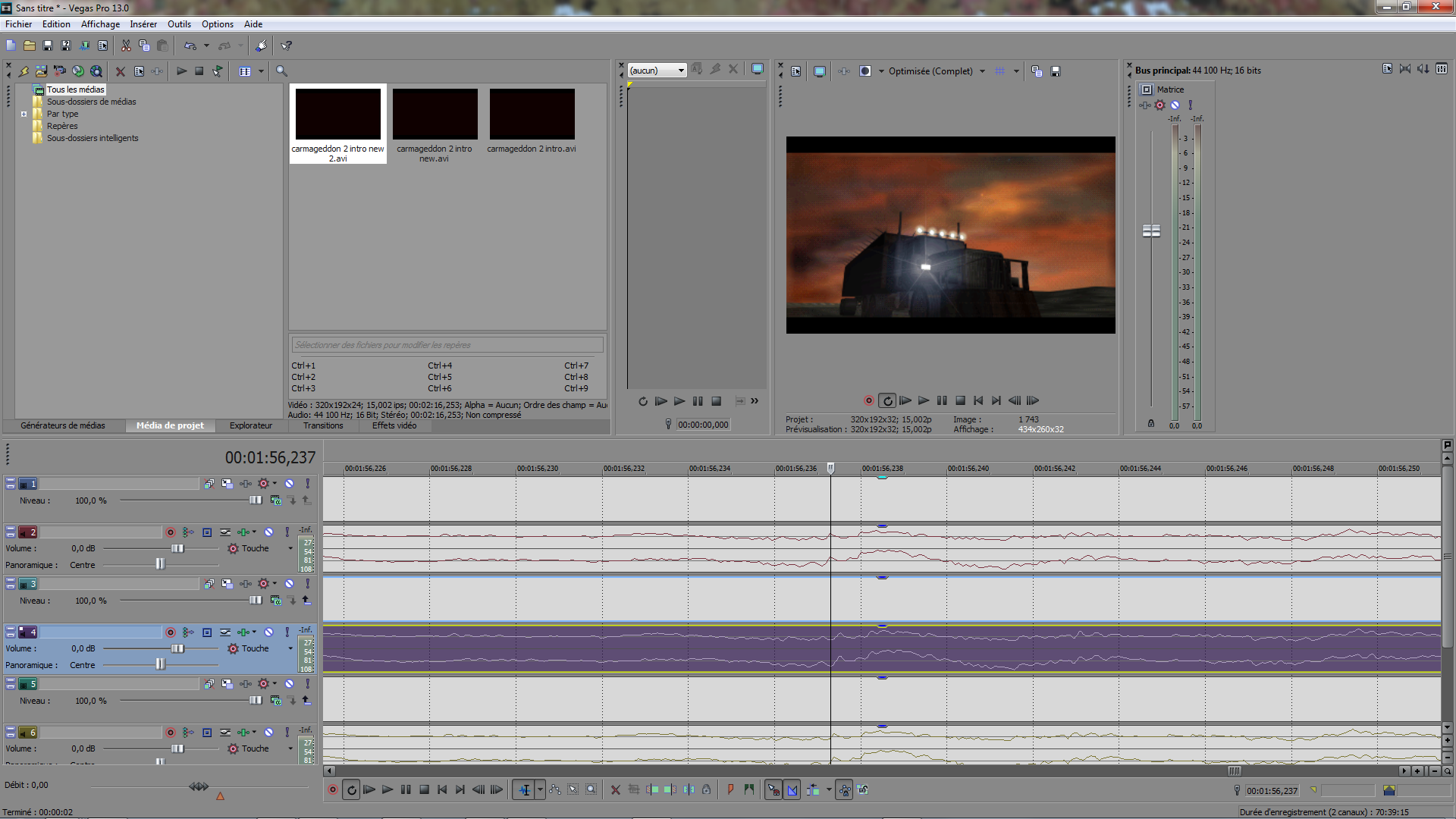Click the Get Media from the Web icon

[x=96, y=71]
